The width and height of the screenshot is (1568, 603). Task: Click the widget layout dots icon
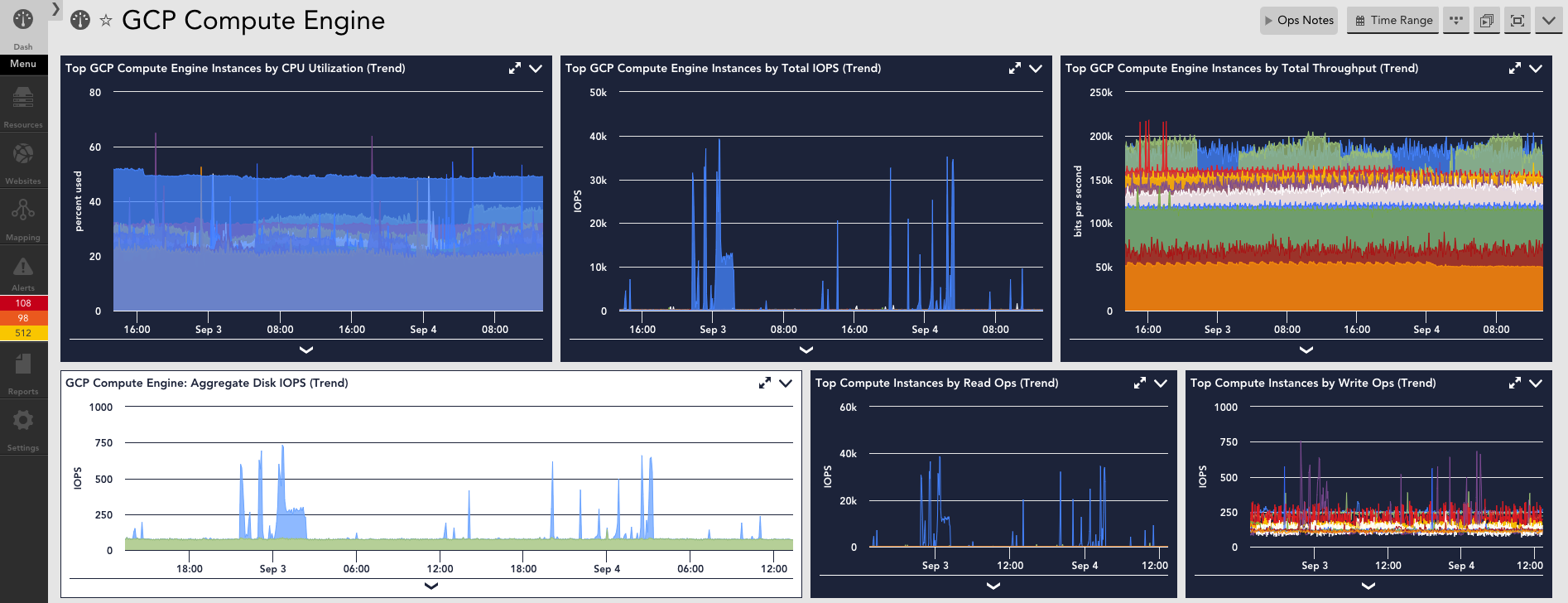coord(1456,21)
